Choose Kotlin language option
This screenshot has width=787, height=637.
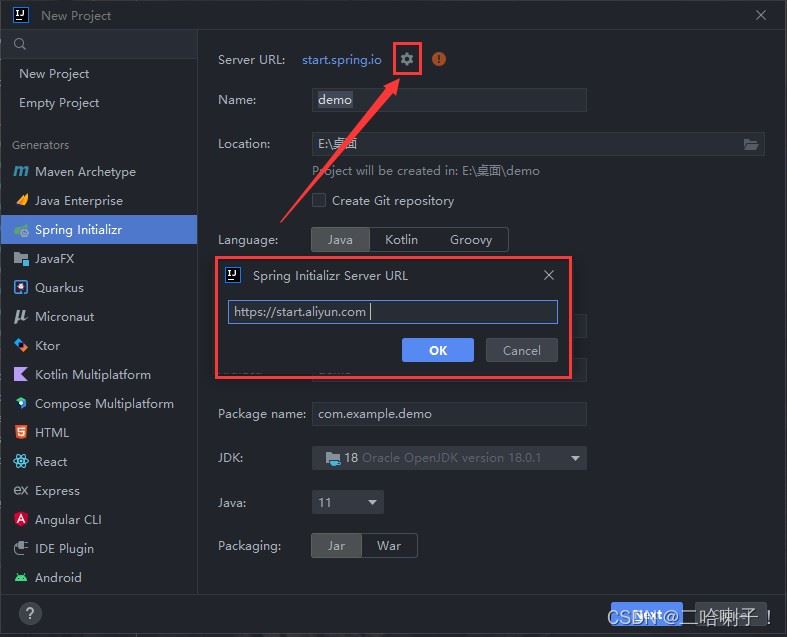click(401, 240)
